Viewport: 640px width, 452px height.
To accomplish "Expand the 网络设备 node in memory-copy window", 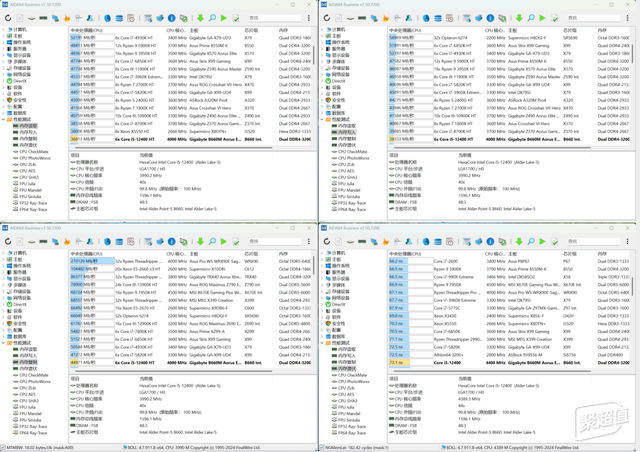I will tap(3, 298).
